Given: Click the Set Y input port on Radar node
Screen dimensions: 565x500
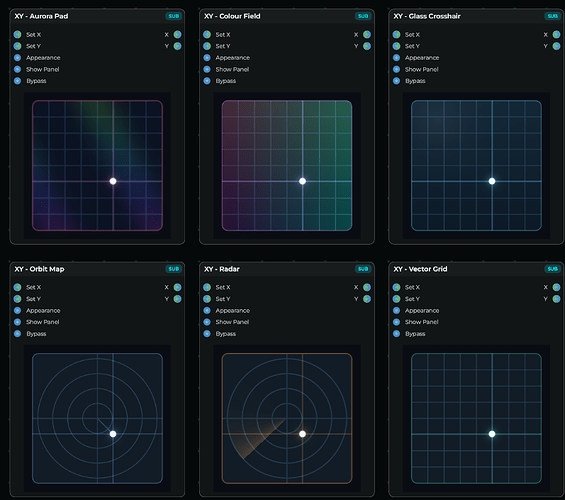Looking at the screenshot, I should click(207, 299).
